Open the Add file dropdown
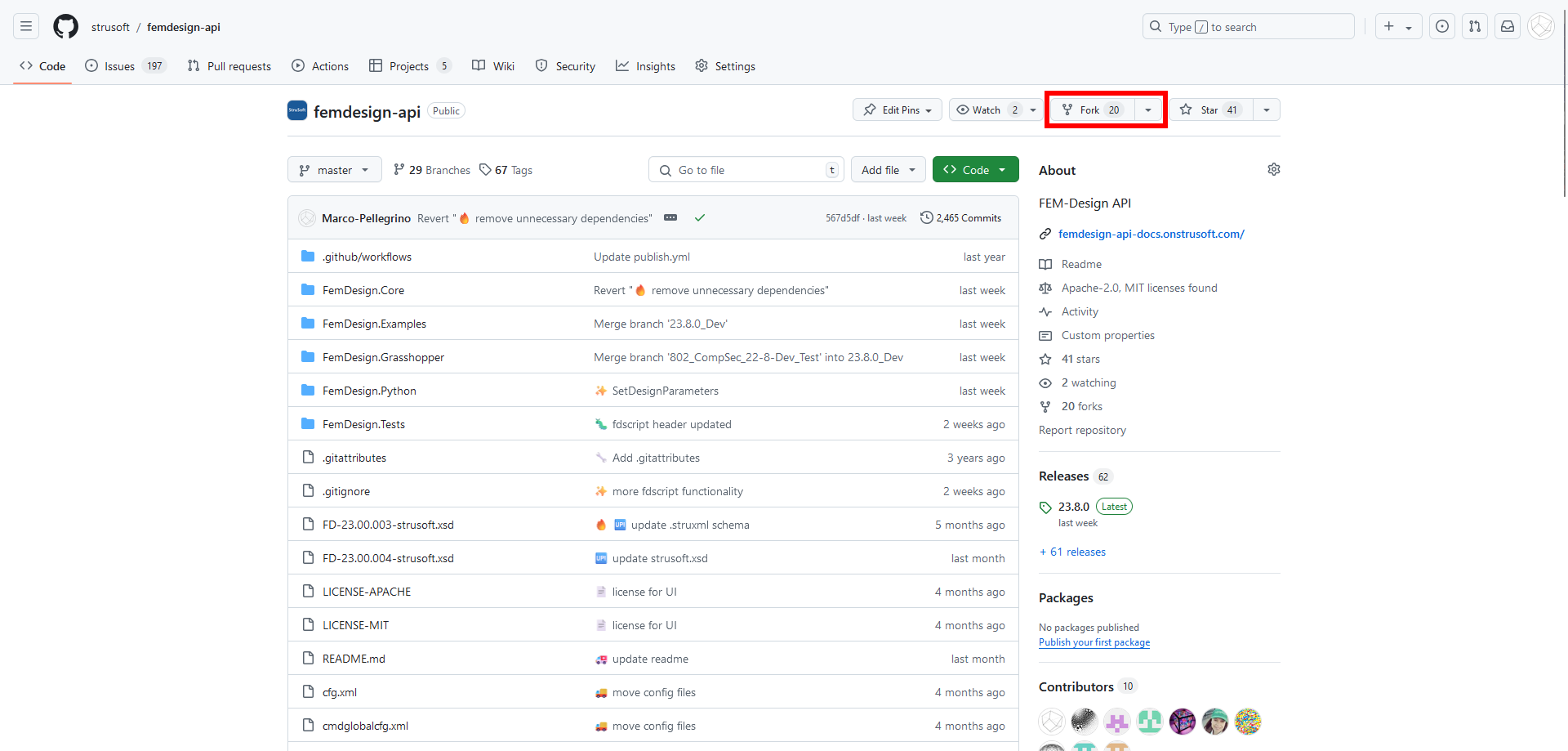Viewport: 1568px width, 751px height. coord(889,170)
